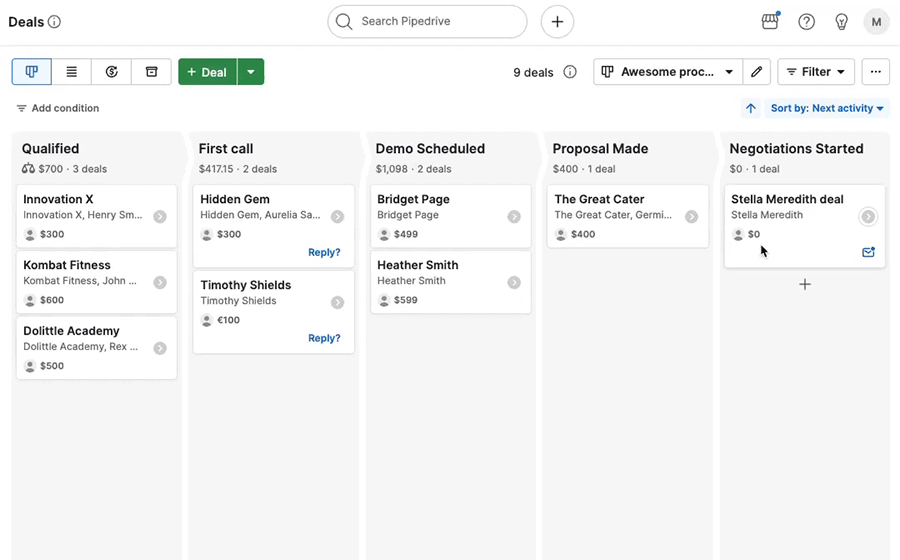Open the forecast view icon
Screen dimensions: 900x560
click(111, 72)
